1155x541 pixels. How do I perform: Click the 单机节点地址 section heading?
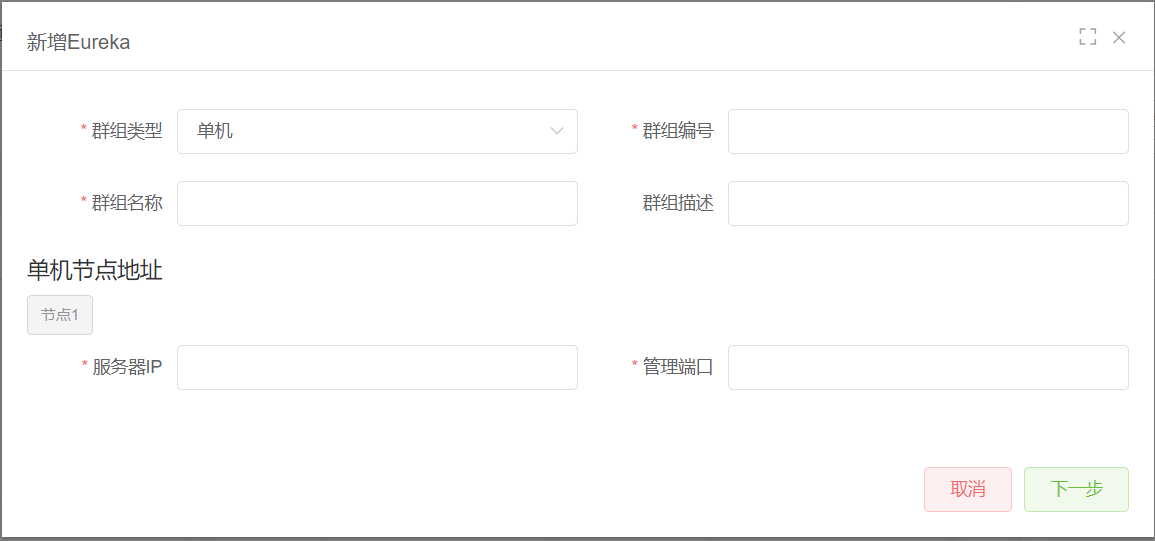pyautogui.click(x=95, y=271)
